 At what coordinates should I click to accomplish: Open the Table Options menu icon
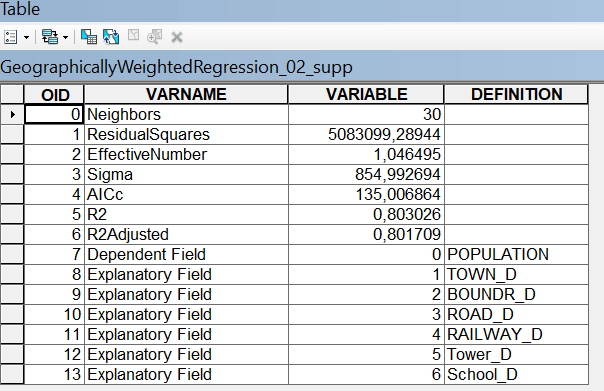click(x=10, y=37)
